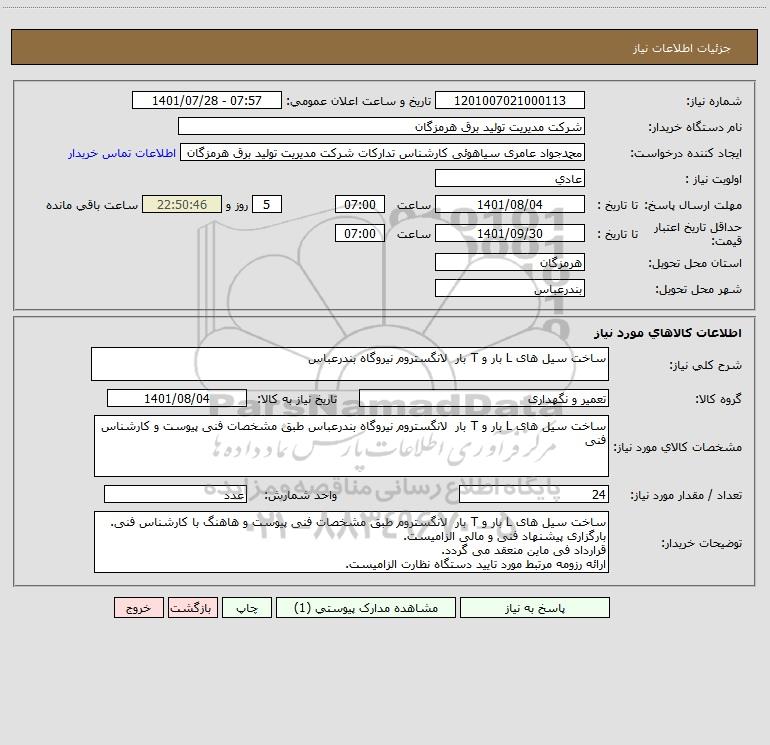The width and height of the screenshot is (770, 745).
Task: Click the delivery province field هرمزگان
Action: click(510, 262)
